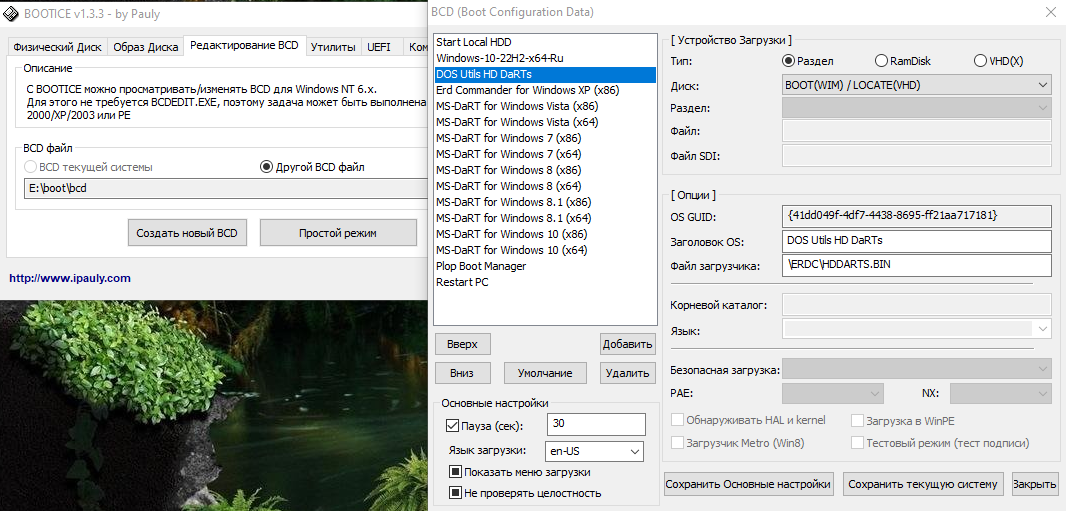Viewport: 1066px width, 511px height.
Task: Select the VHD(X) device type option
Action: [x=979, y=61]
